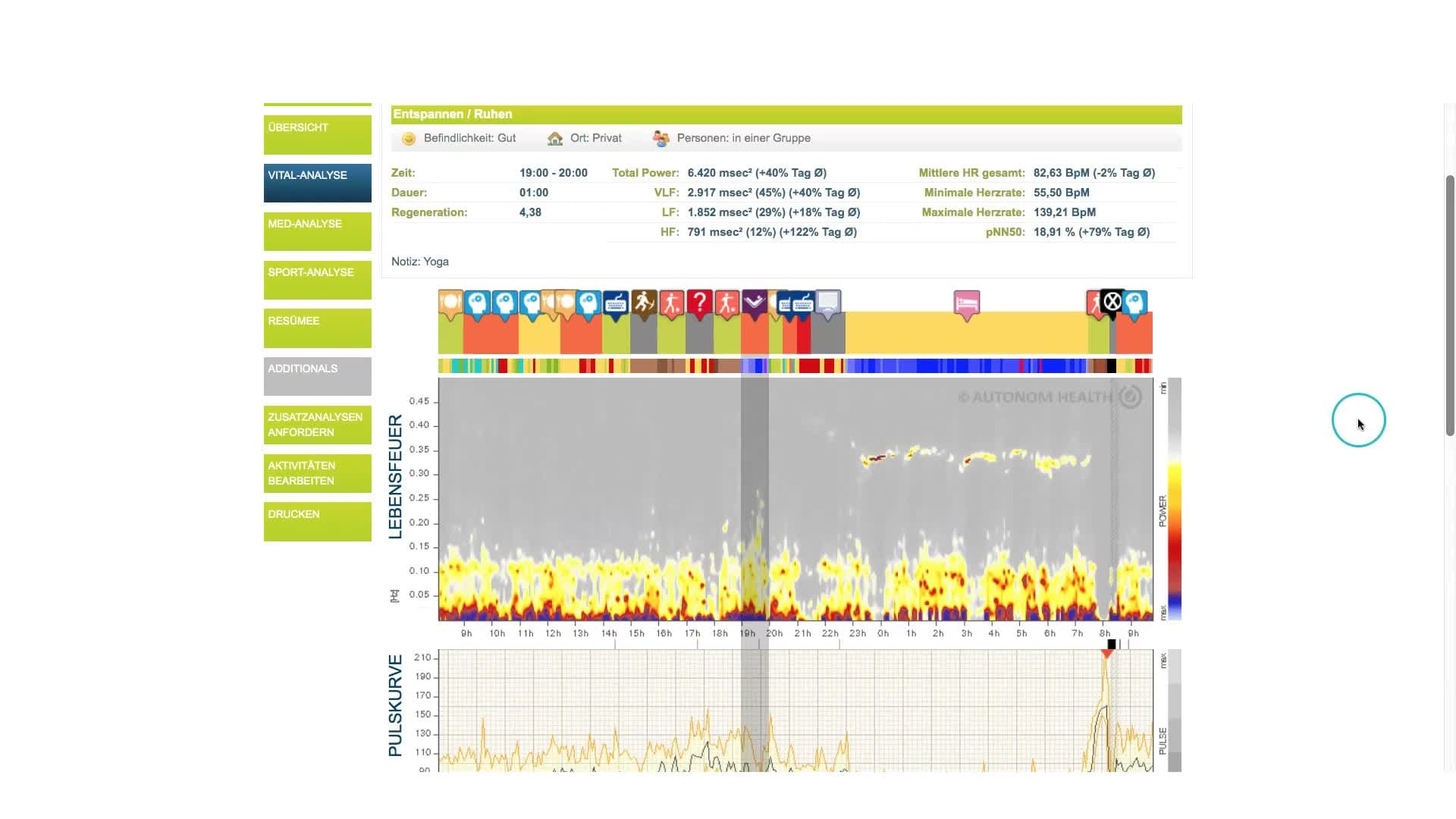Click the house icon beside Ort: Privat

(x=555, y=139)
